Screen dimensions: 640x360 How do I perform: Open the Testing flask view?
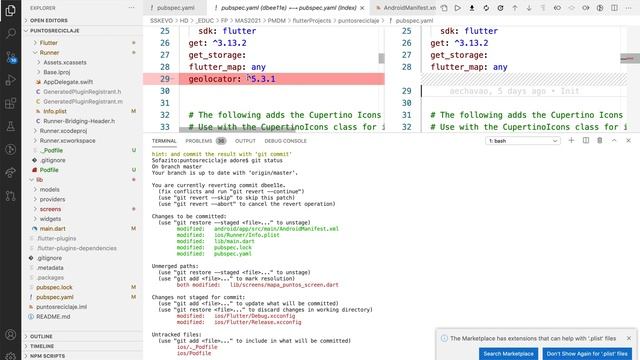pyautogui.click(x=11, y=126)
